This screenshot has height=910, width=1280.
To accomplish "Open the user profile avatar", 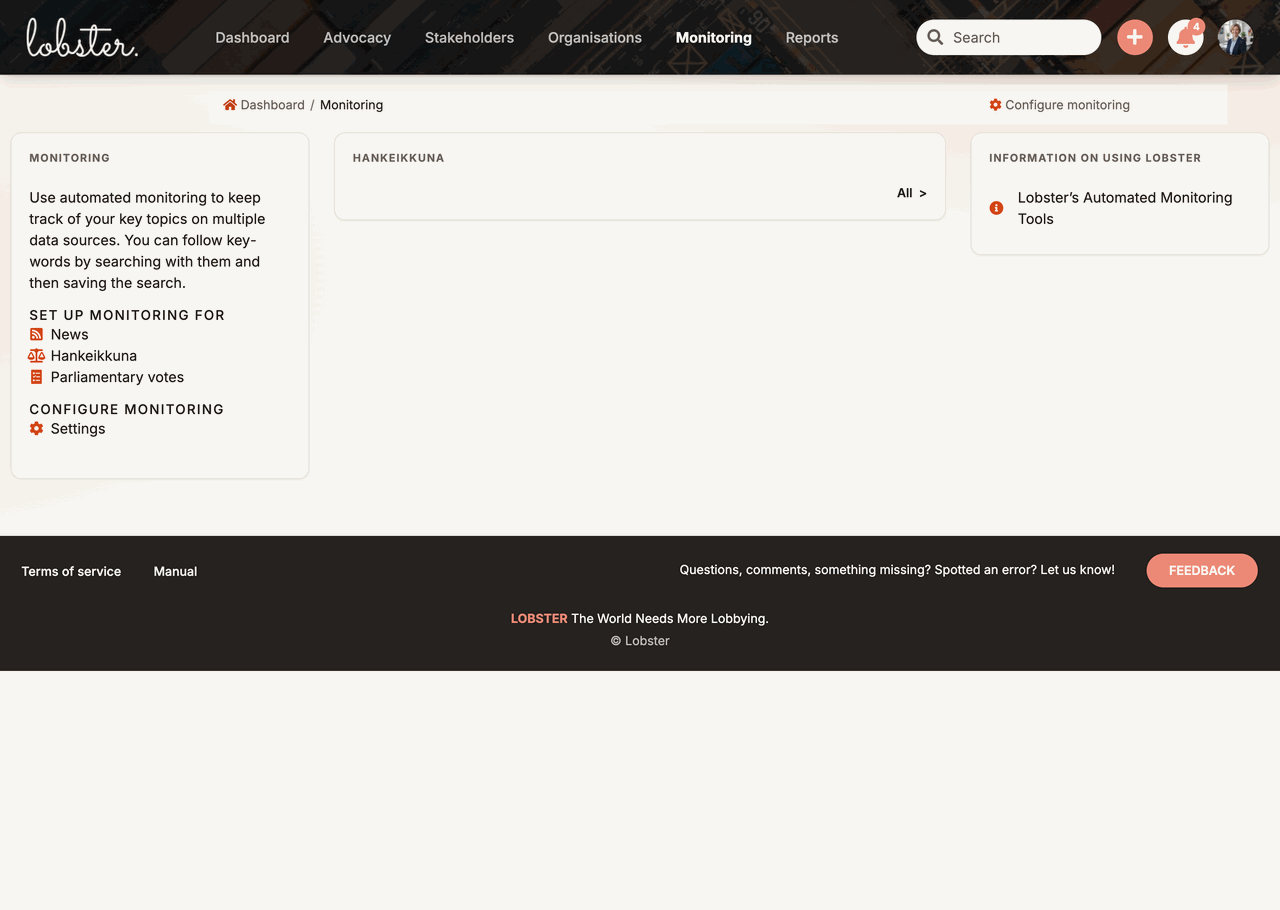I will [x=1236, y=38].
